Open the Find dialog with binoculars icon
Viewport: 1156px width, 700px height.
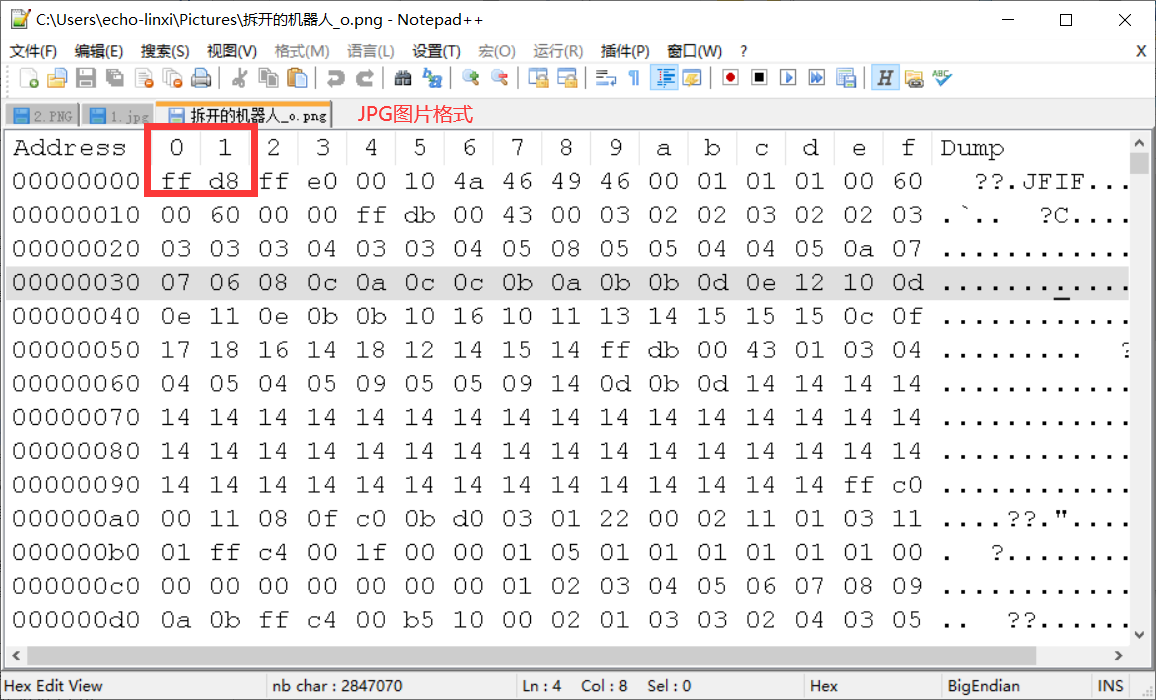(404, 78)
